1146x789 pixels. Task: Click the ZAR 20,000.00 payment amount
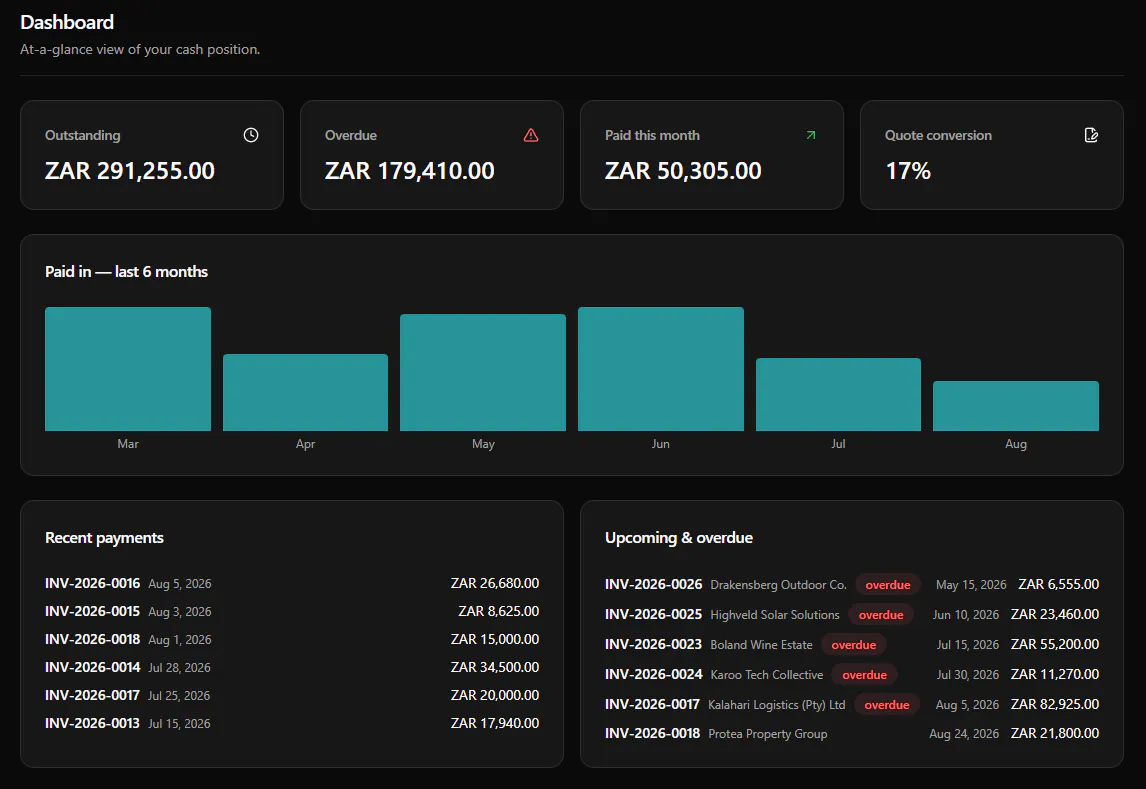[x=495, y=695]
